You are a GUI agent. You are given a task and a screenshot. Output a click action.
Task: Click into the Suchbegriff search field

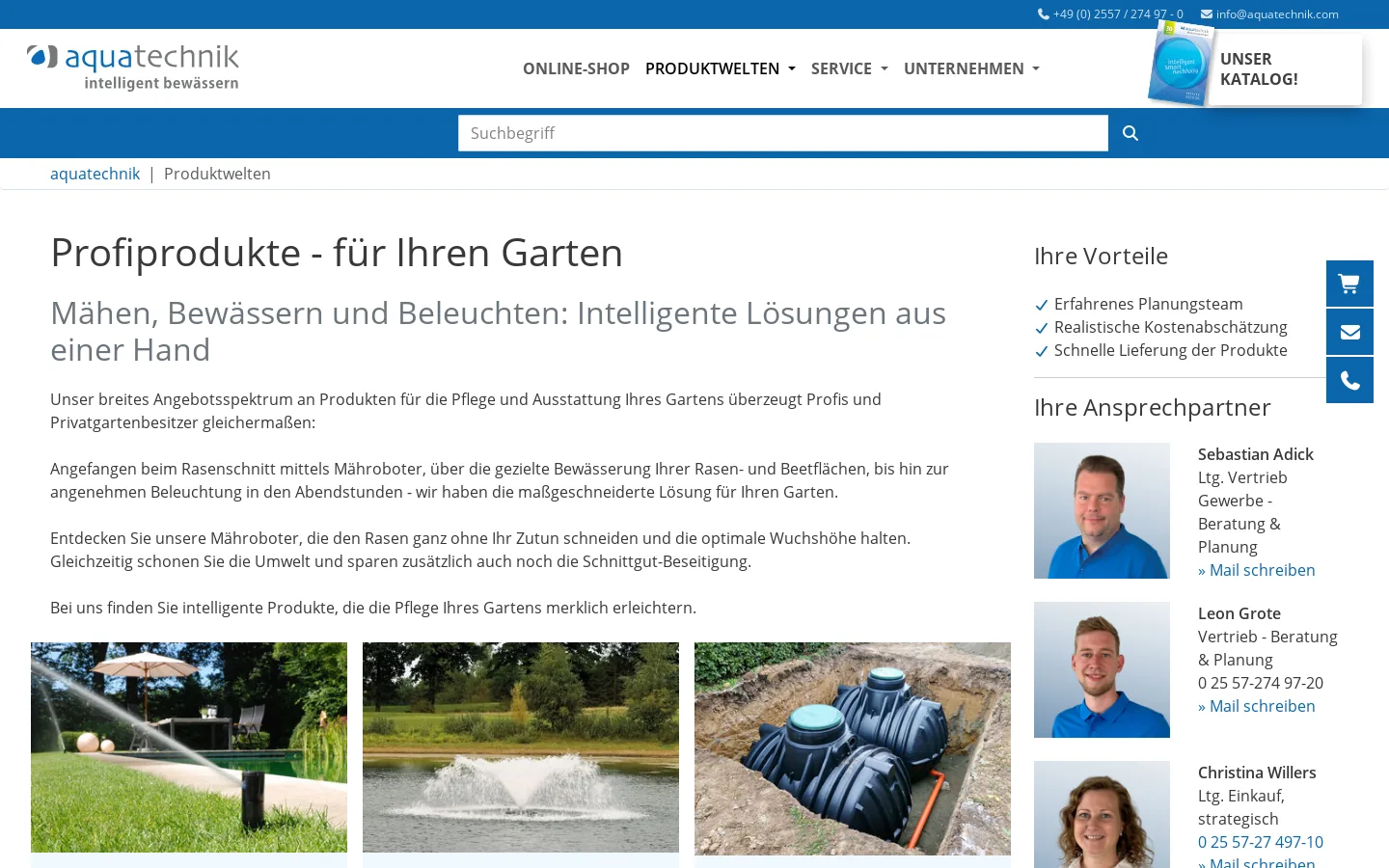(783, 133)
